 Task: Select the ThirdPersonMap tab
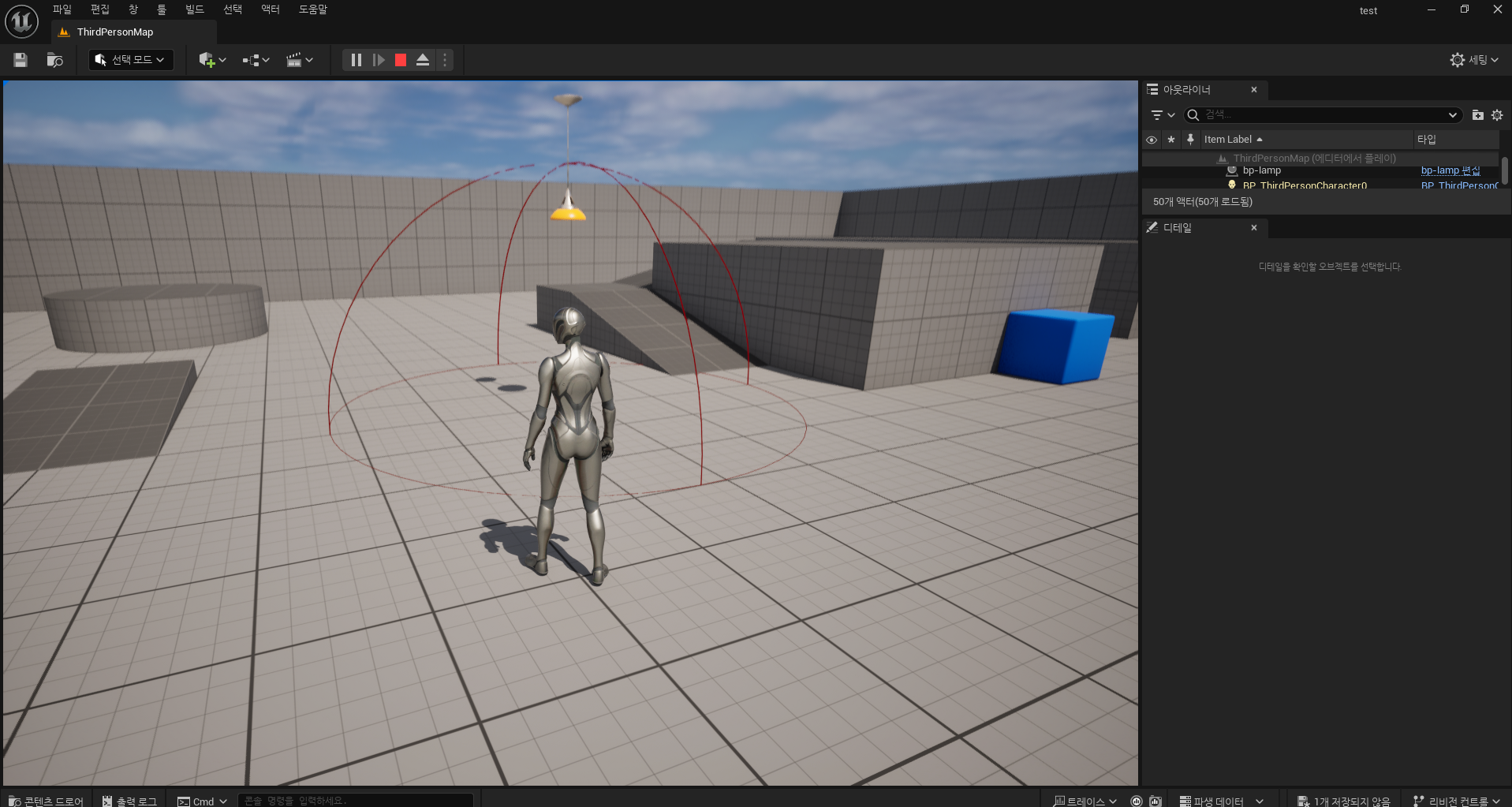pyautogui.click(x=134, y=32)
